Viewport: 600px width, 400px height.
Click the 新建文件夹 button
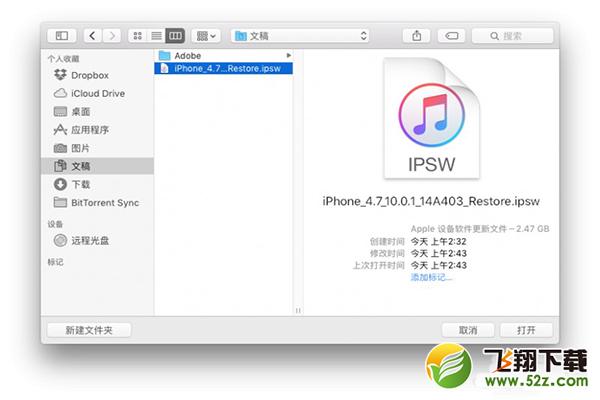(x=89, y=330)
